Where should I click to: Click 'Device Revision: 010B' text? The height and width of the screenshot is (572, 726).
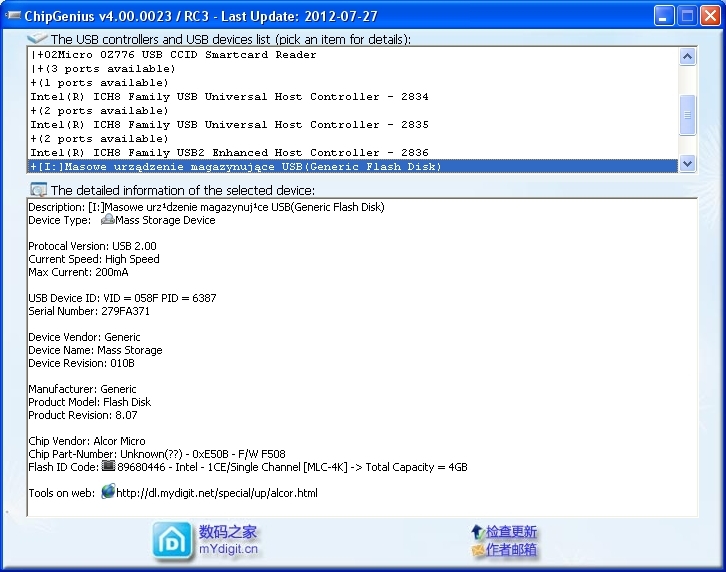(x=81, y=363)
